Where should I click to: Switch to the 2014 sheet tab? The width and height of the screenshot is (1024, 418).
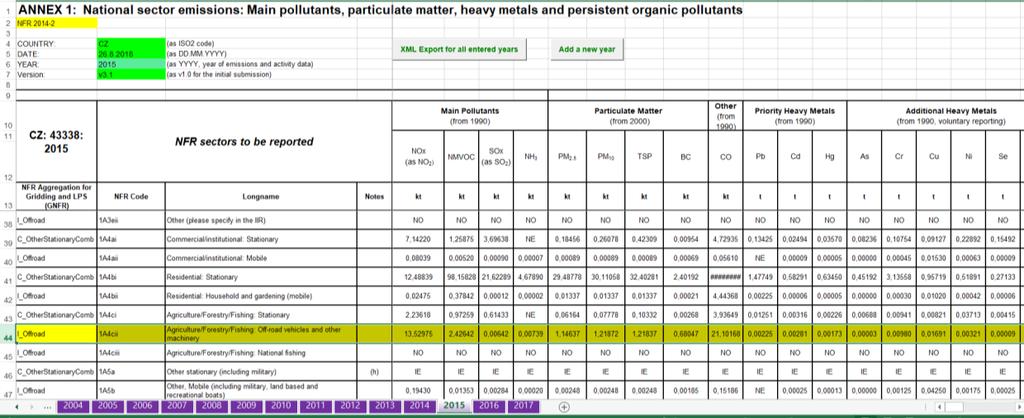coord(419,406)
